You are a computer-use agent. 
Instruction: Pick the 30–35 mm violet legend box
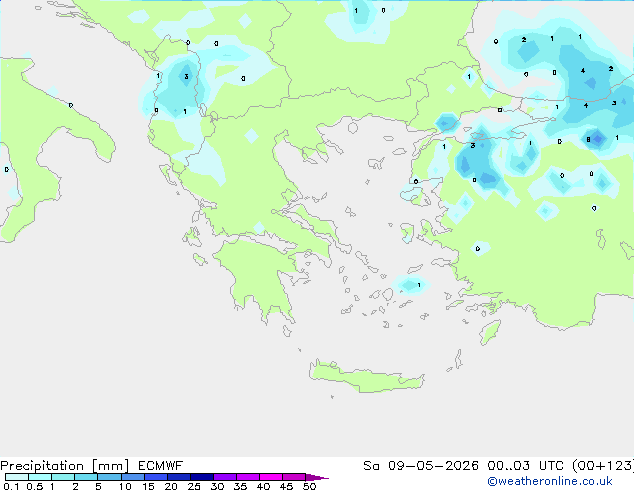(x=225, y=477)
